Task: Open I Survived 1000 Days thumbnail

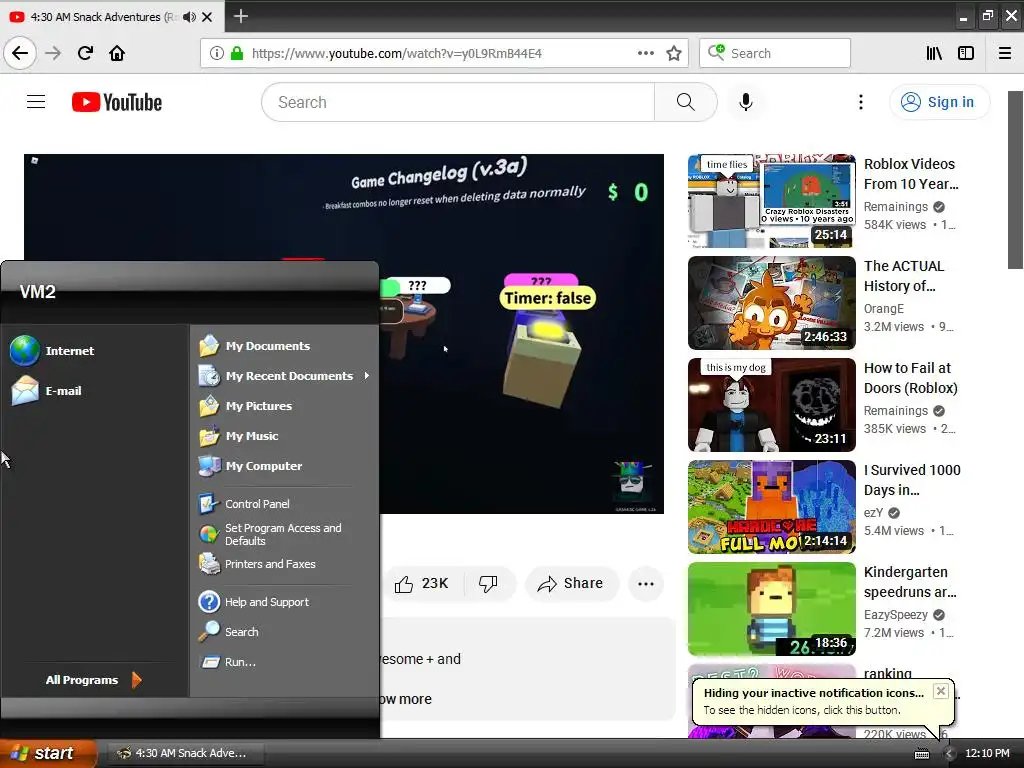Action: (x=772, y=507)
